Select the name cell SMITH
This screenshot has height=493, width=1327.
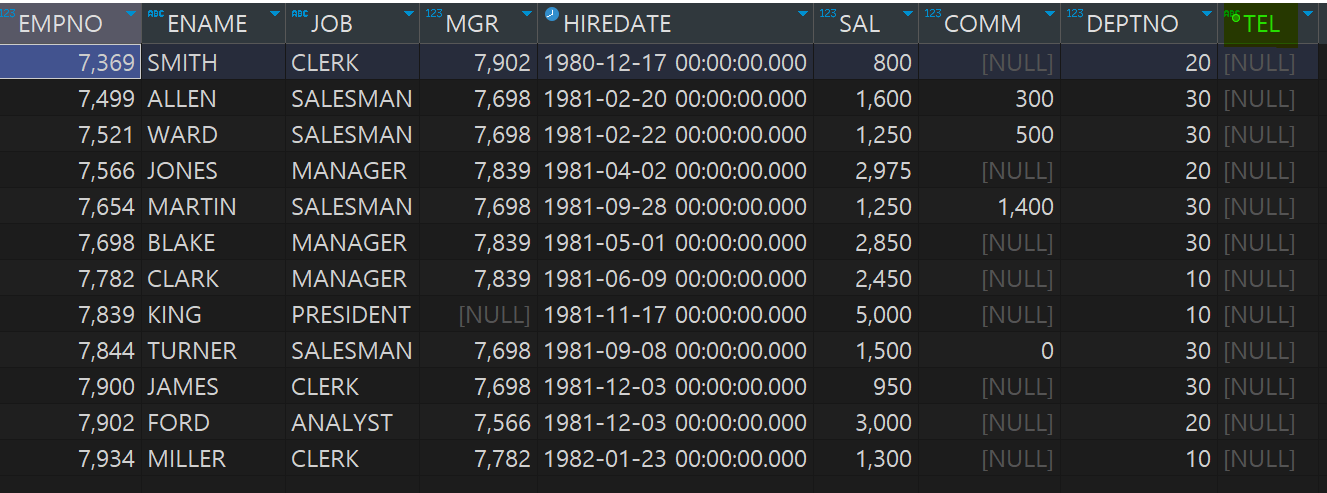(x=214, y=63)
